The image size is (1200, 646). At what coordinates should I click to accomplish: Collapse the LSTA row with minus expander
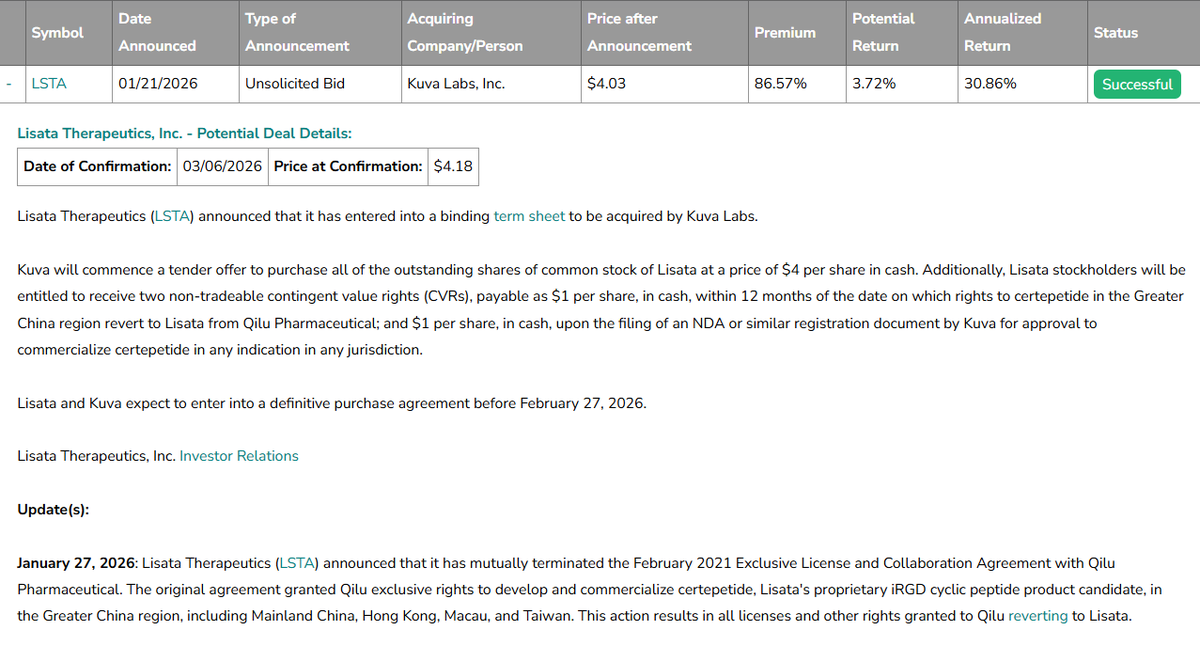tap(8, 84)
